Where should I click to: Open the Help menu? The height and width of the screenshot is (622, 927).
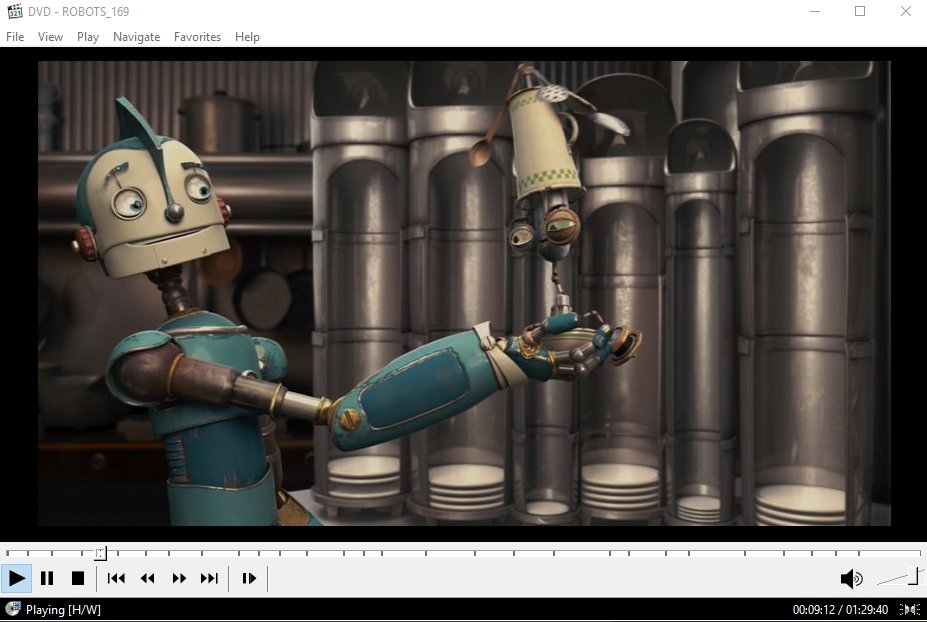[x=247, y=36]
